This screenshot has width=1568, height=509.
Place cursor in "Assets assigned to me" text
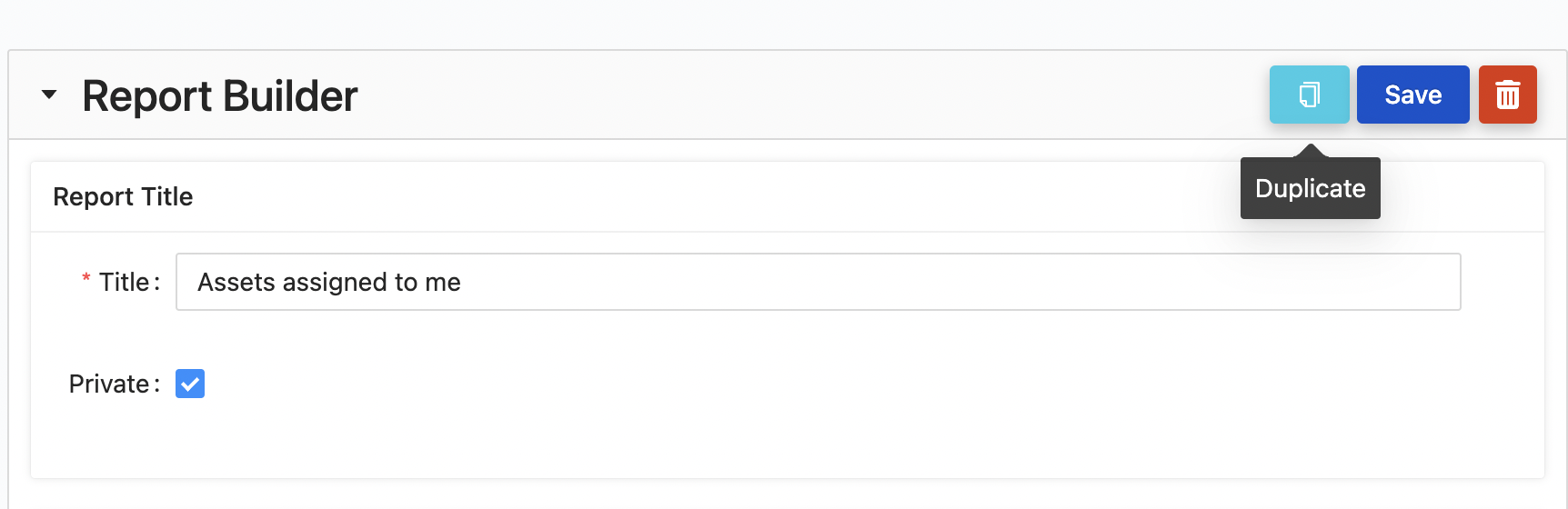tap(328, 282)
